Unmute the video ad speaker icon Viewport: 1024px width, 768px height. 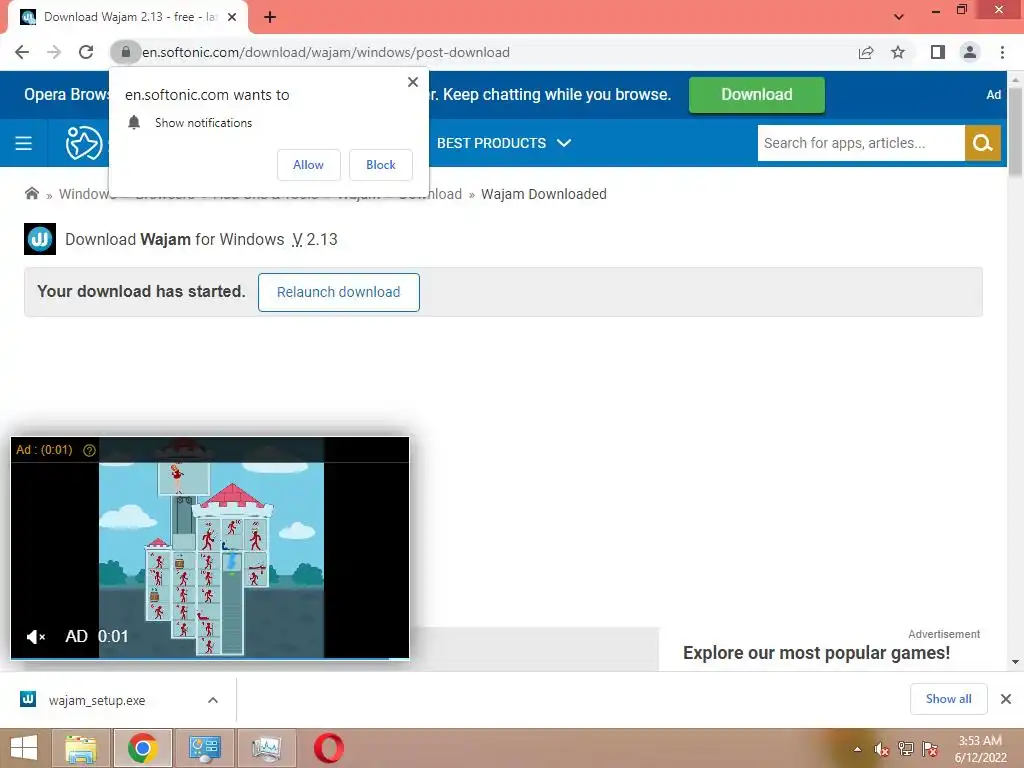[x=35, y=636]
